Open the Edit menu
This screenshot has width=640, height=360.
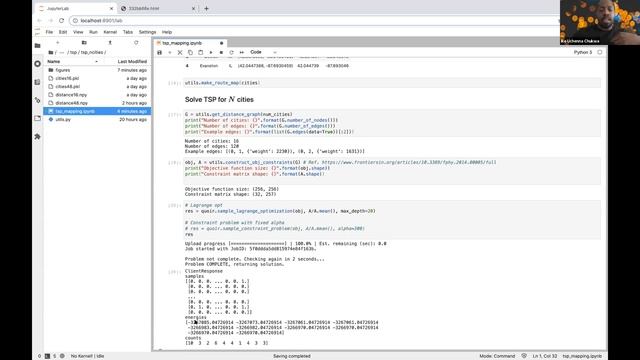point(63,32)
